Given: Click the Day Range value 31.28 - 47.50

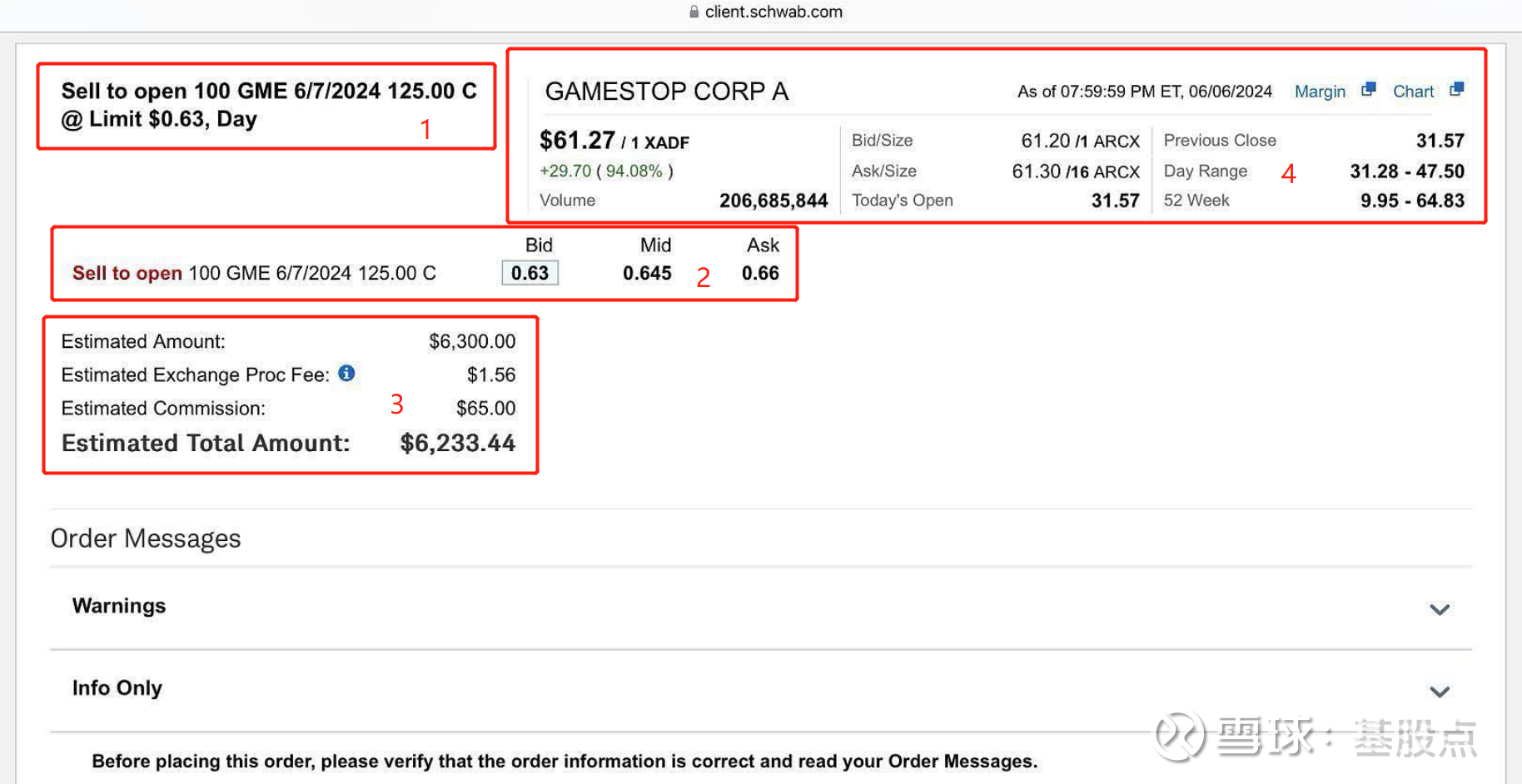Looking at the screenshot, I should (x=1407, y=171).
